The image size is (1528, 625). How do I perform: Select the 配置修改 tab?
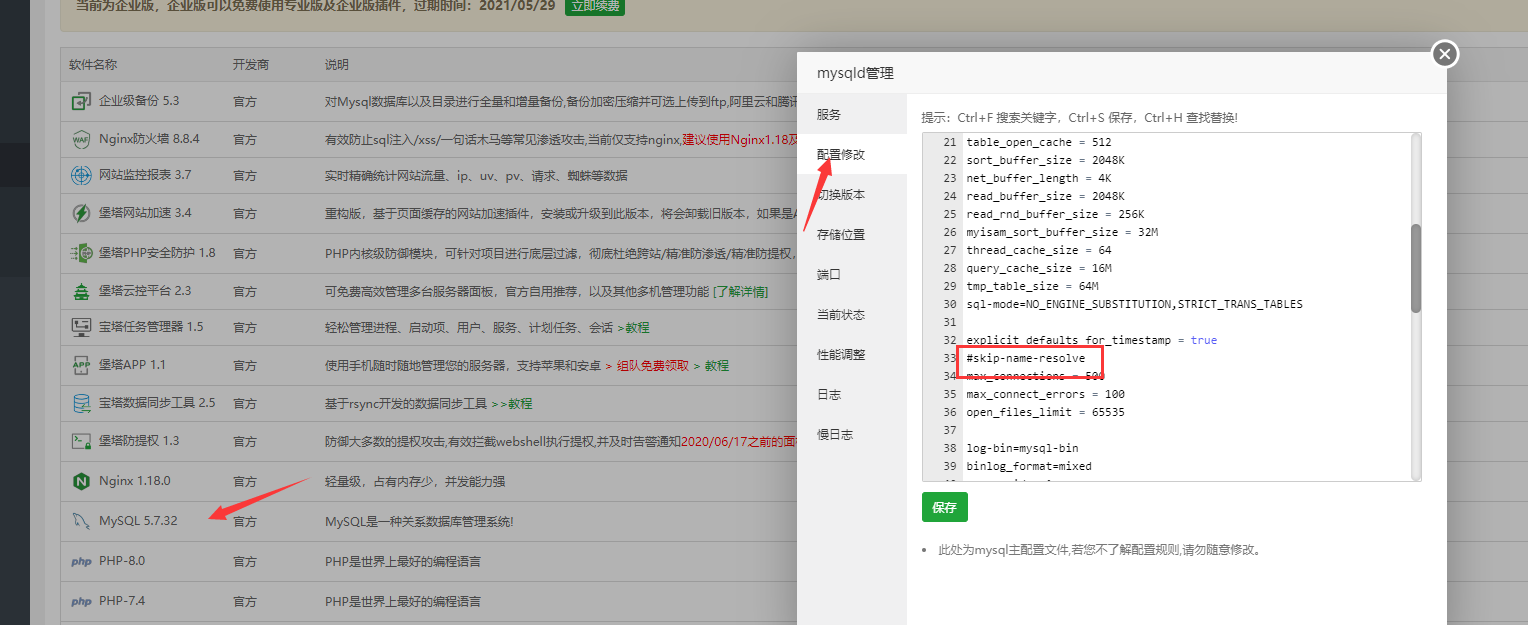(x=852, y=154)
